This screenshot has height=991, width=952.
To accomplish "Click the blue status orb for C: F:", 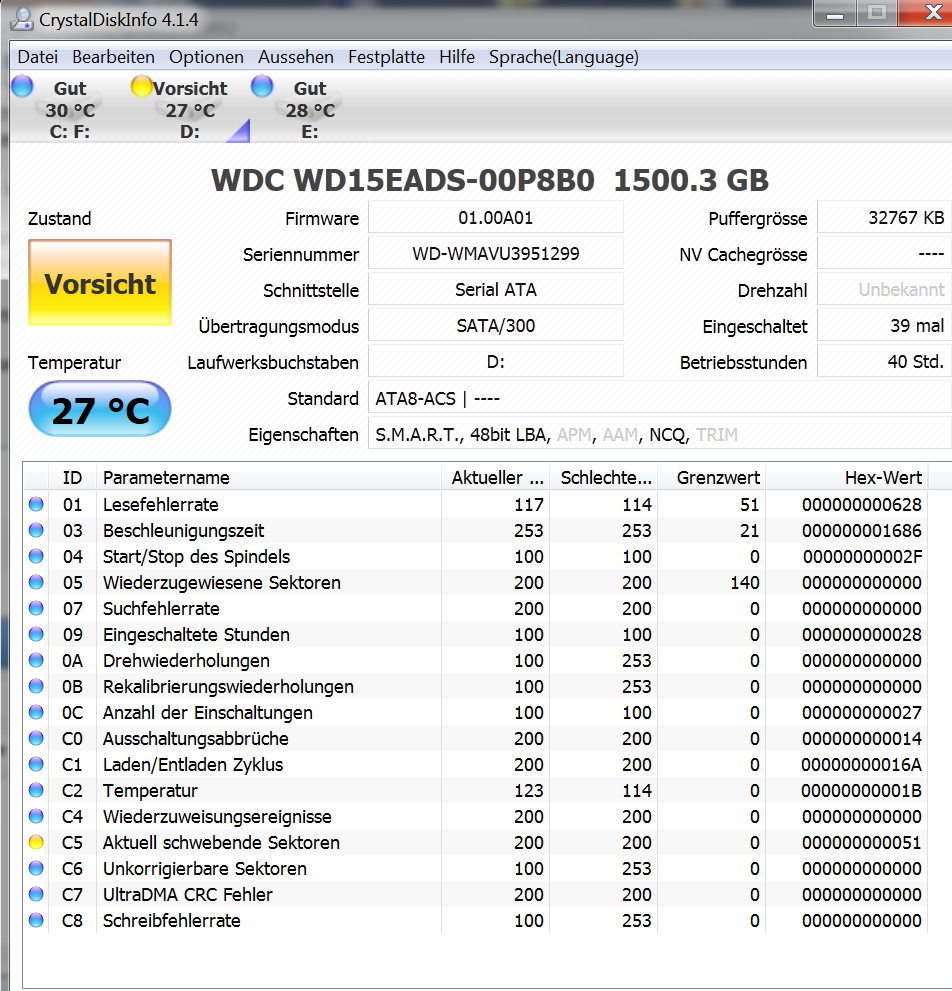I will (23, 86).
